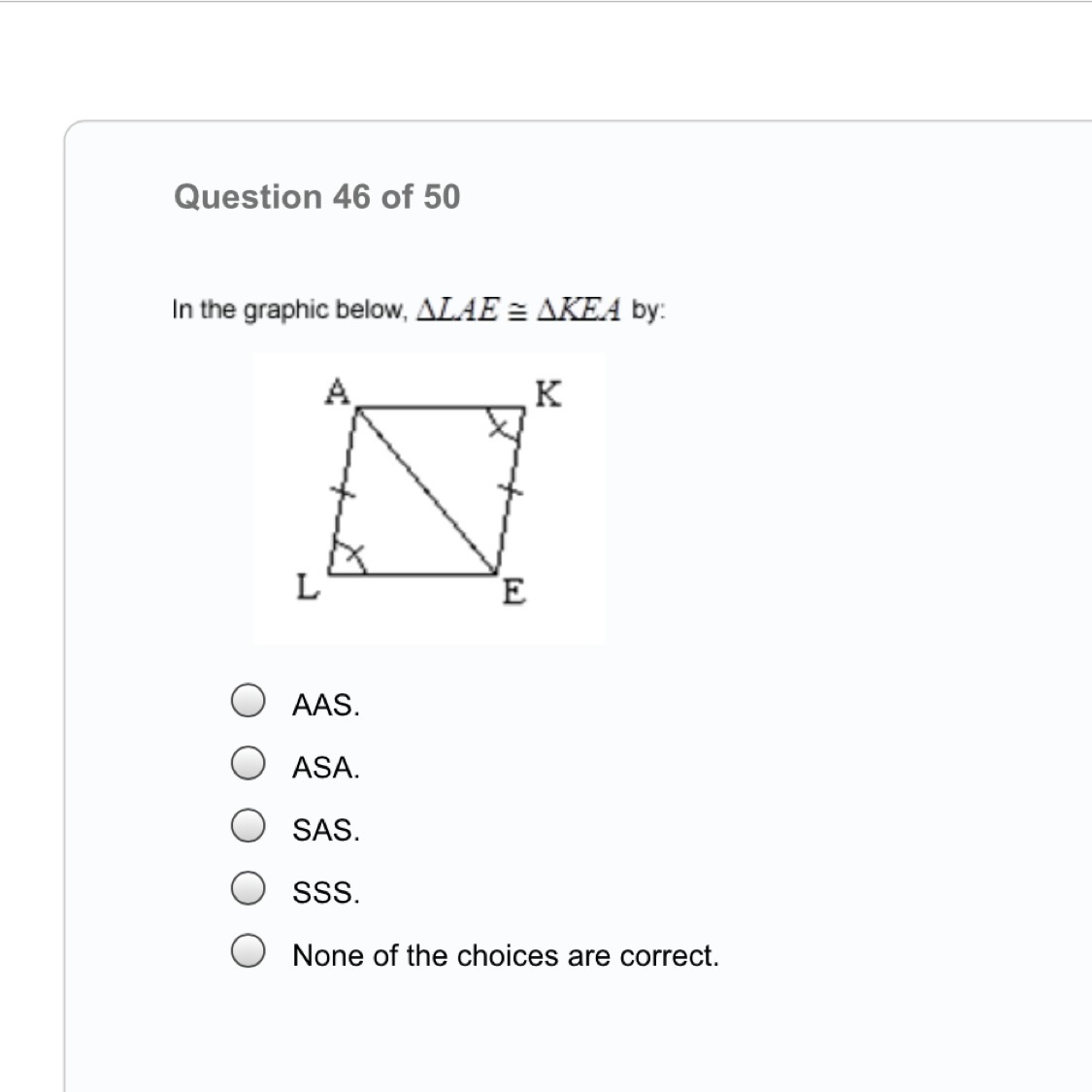Viewport: 1092px width, 1092px height.
Task: Select the AAS radio button
Action: tap(248, 701)
